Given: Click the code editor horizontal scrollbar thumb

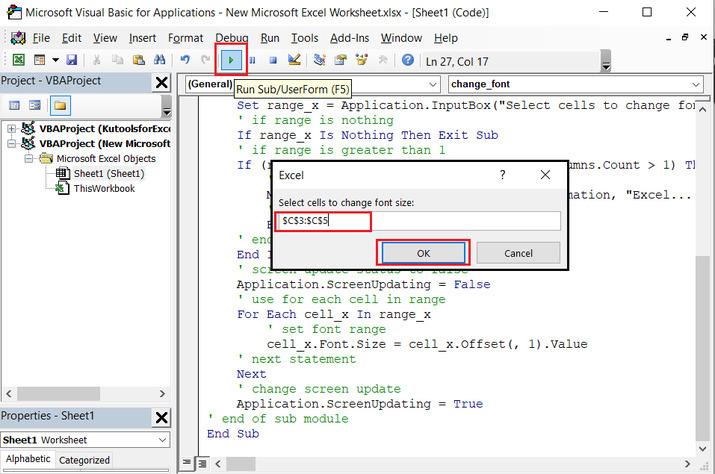Looking at the screenshot, I should [x=241, y=464].
